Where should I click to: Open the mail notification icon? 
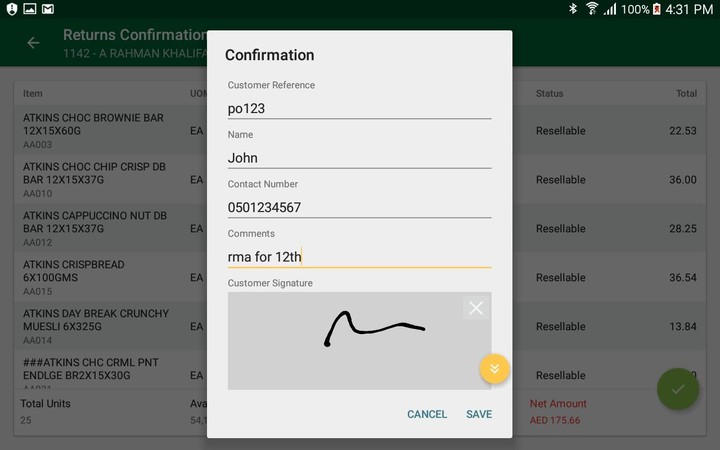pos(47,9)
